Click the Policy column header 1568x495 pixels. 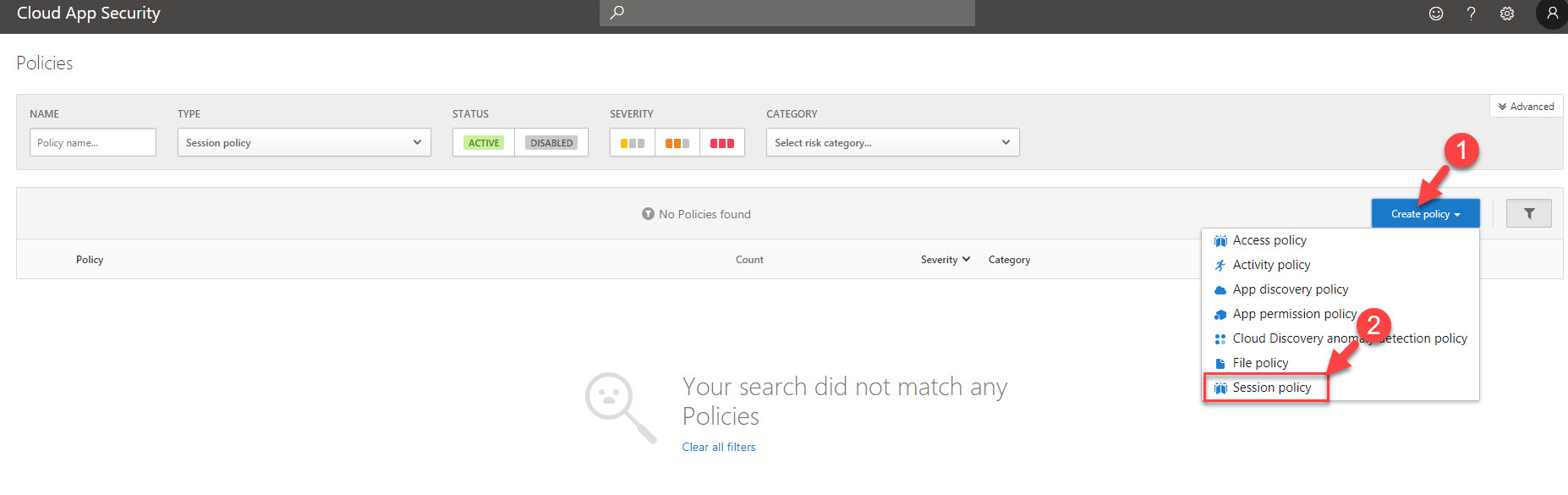point(90,260)
